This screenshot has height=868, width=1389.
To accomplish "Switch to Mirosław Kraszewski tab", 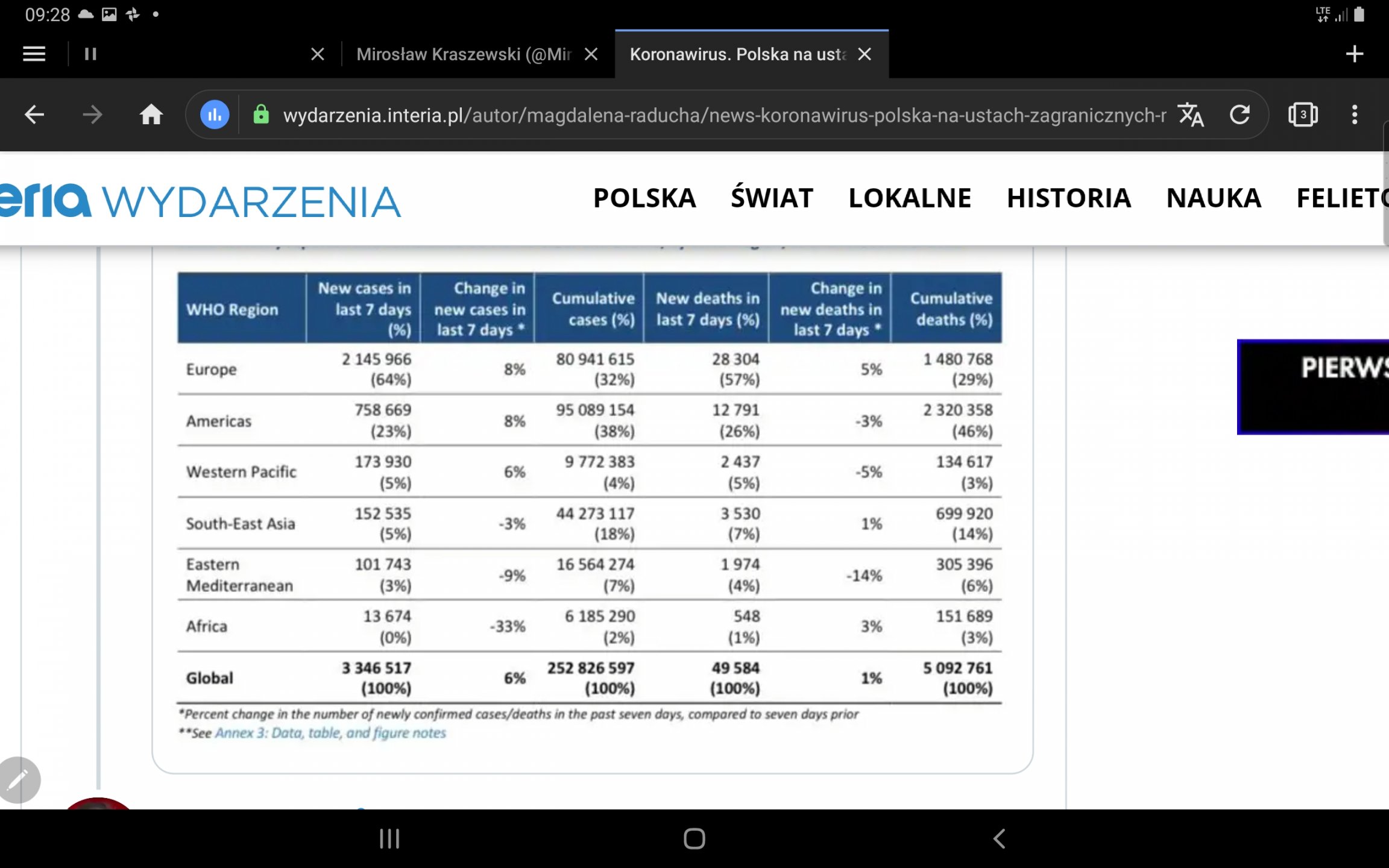I will [463, 54].
